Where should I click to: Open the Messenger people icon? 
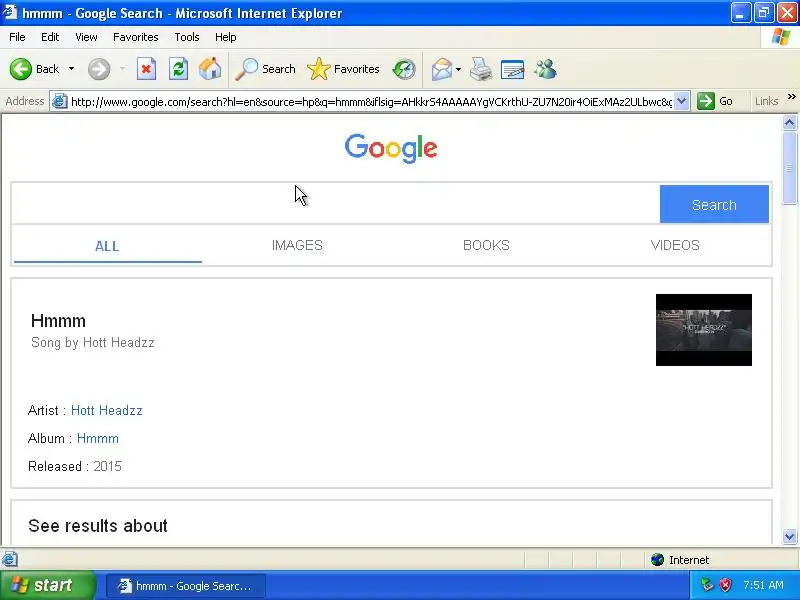pyautogui.click(x=545, y=69)
